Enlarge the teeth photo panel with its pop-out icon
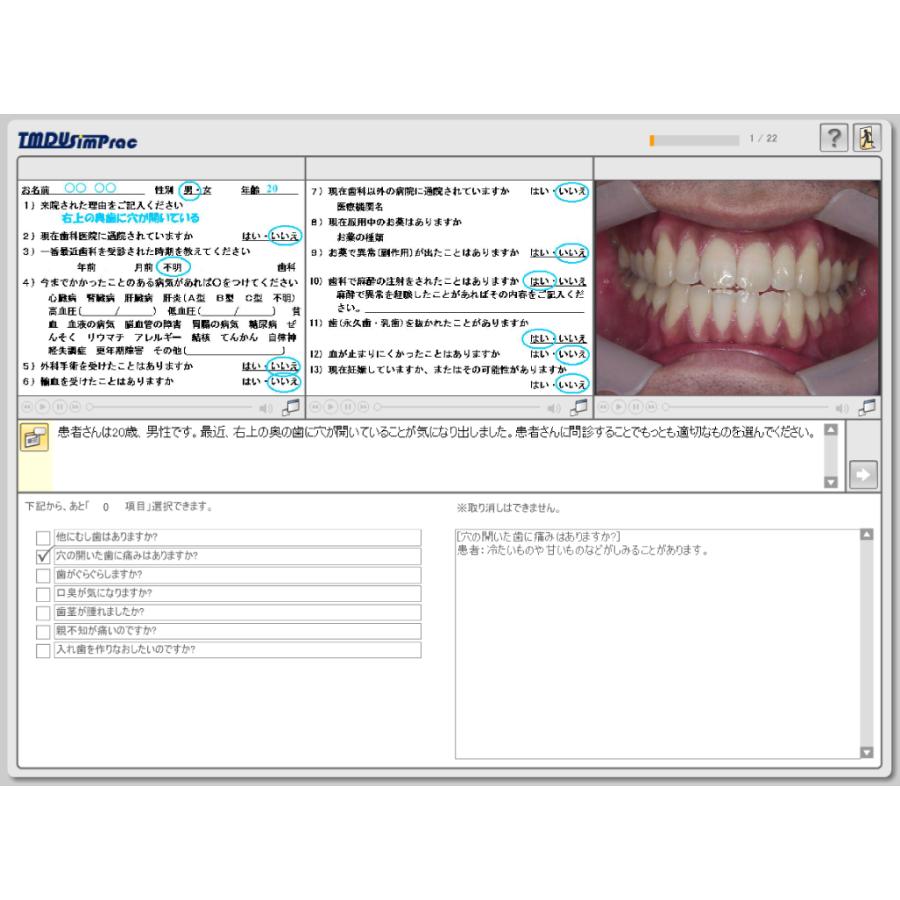Image resolution: width=900 pixels, height=900 pixels. (867, 408)
